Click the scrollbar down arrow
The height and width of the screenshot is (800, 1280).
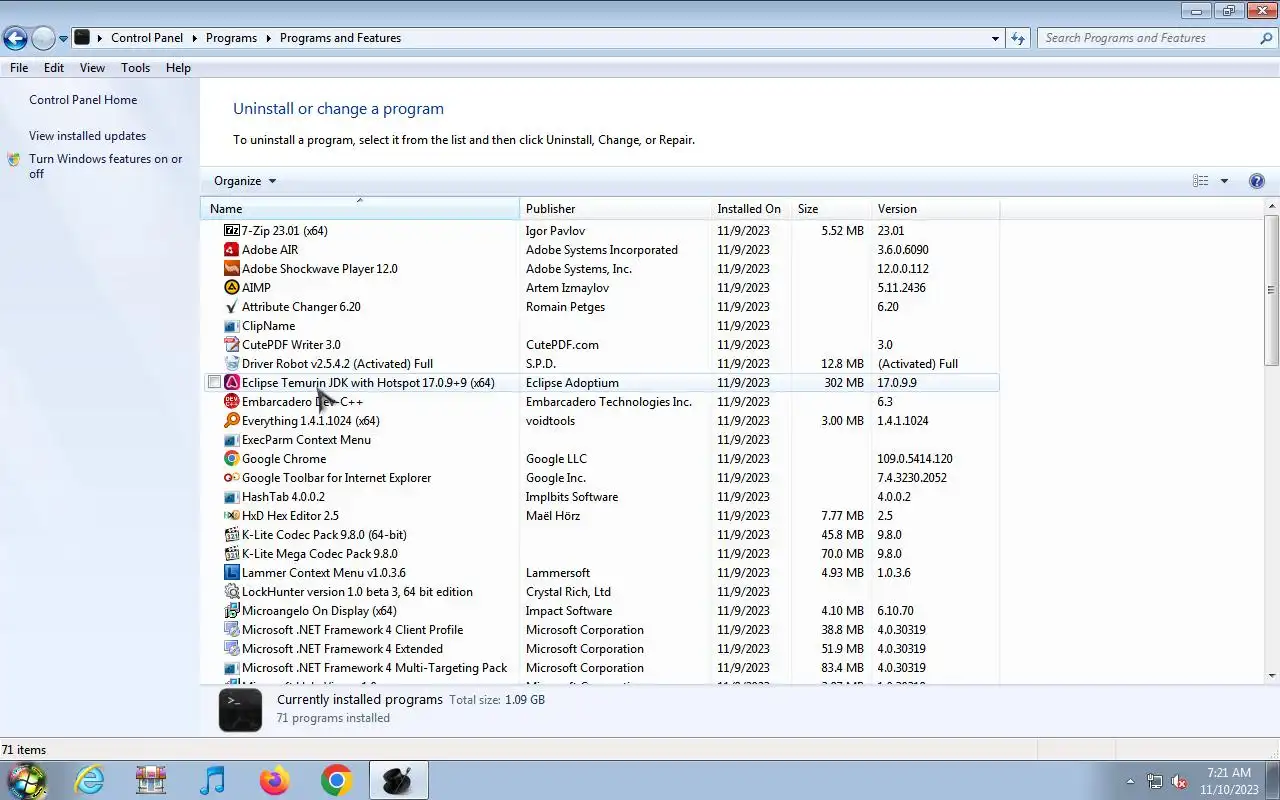coord(1272,676)
